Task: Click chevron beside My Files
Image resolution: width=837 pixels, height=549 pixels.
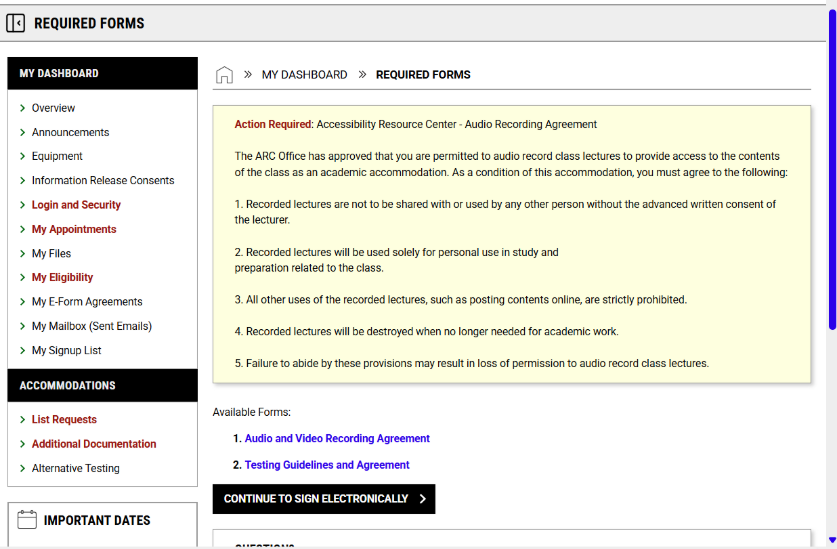Action: click(22, 253)
